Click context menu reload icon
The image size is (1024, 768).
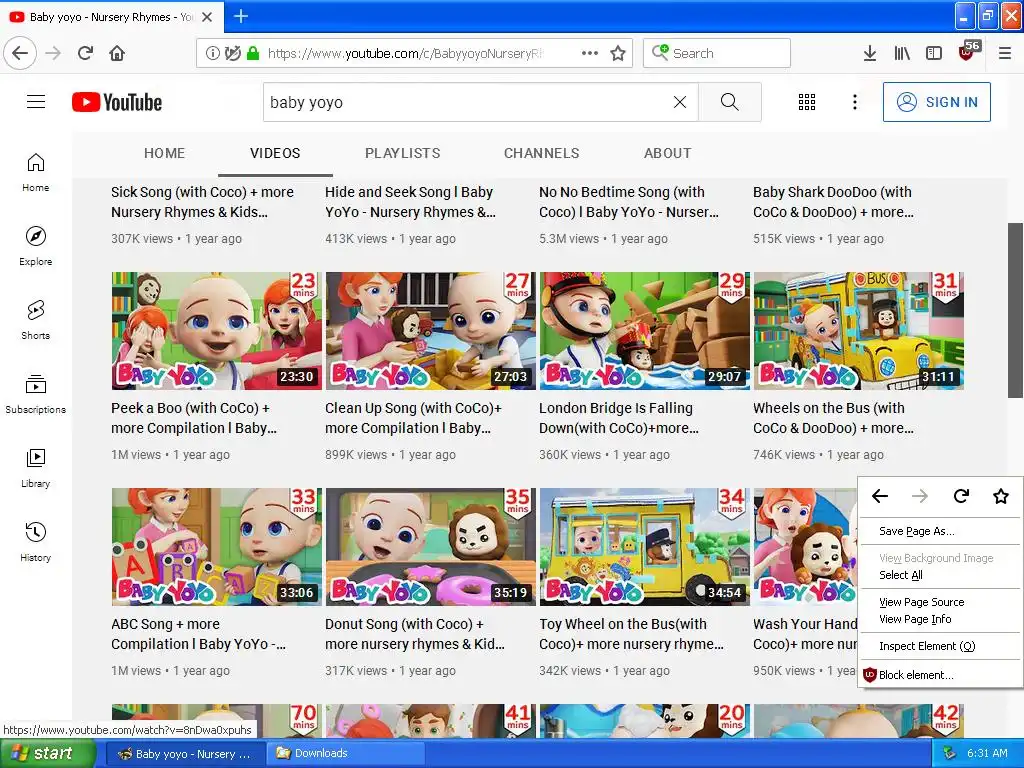(961, 496)
